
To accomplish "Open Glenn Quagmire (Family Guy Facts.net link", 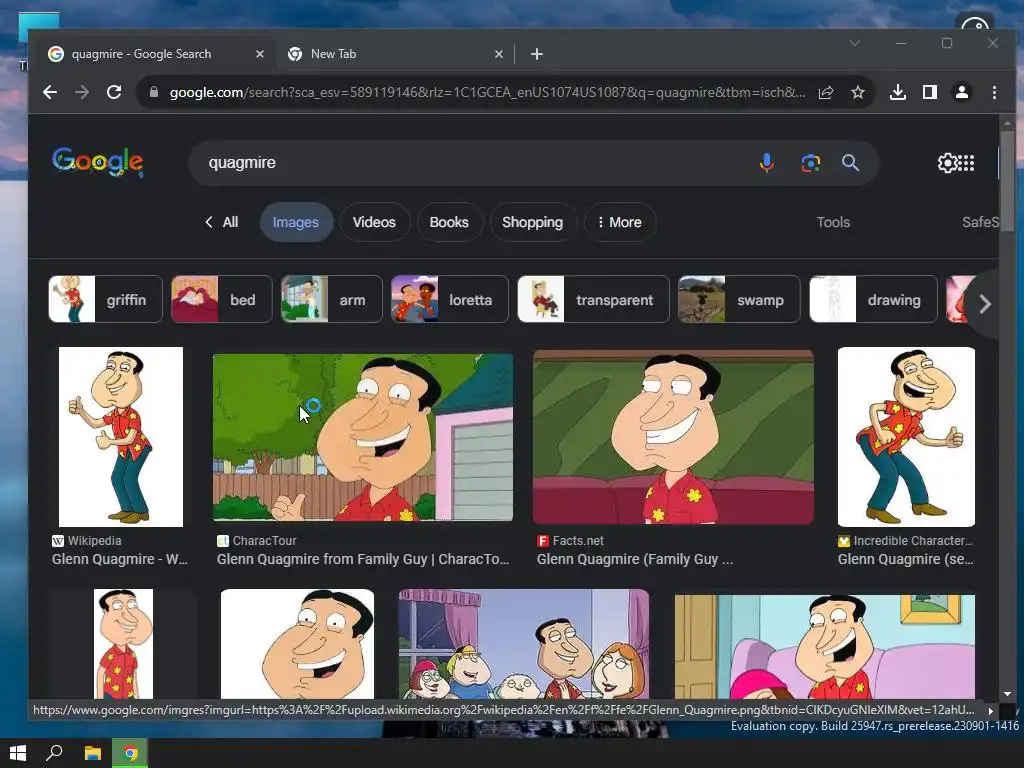I will [635, 559].
